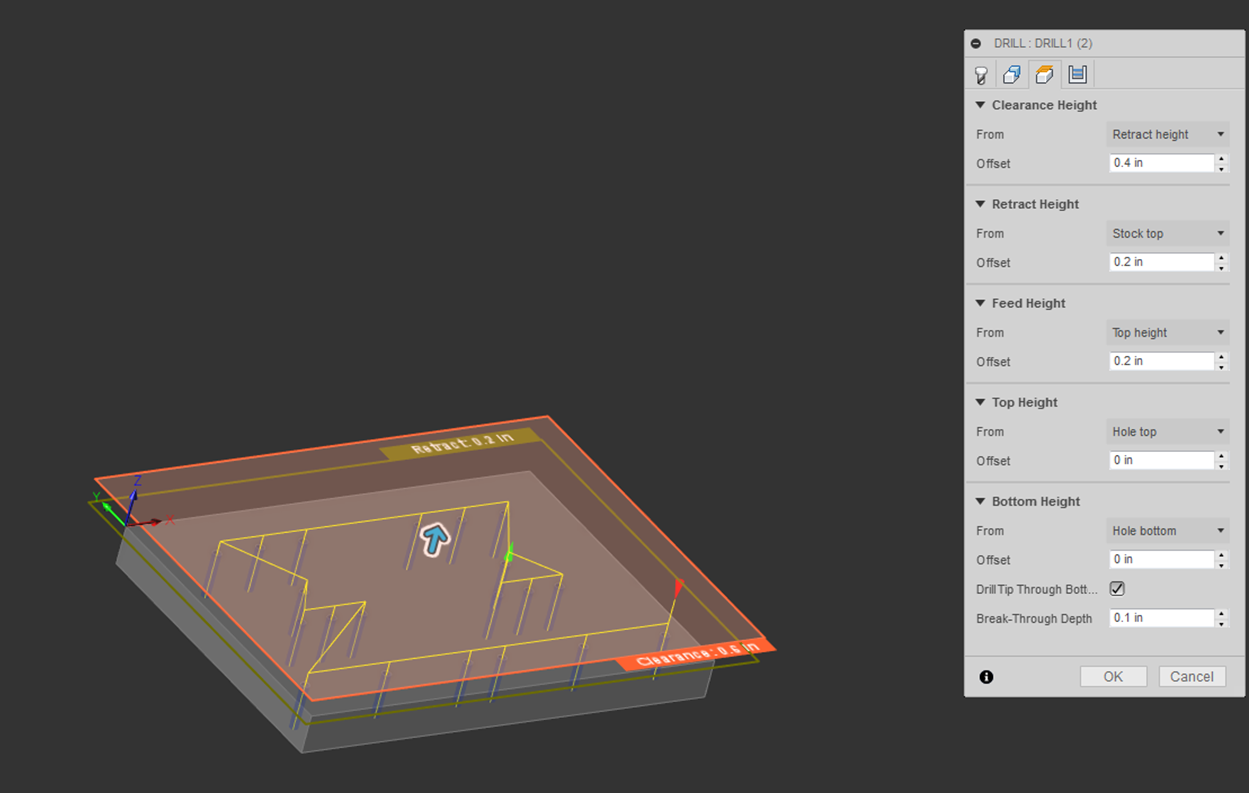Open the Tool tab icon

981,75
